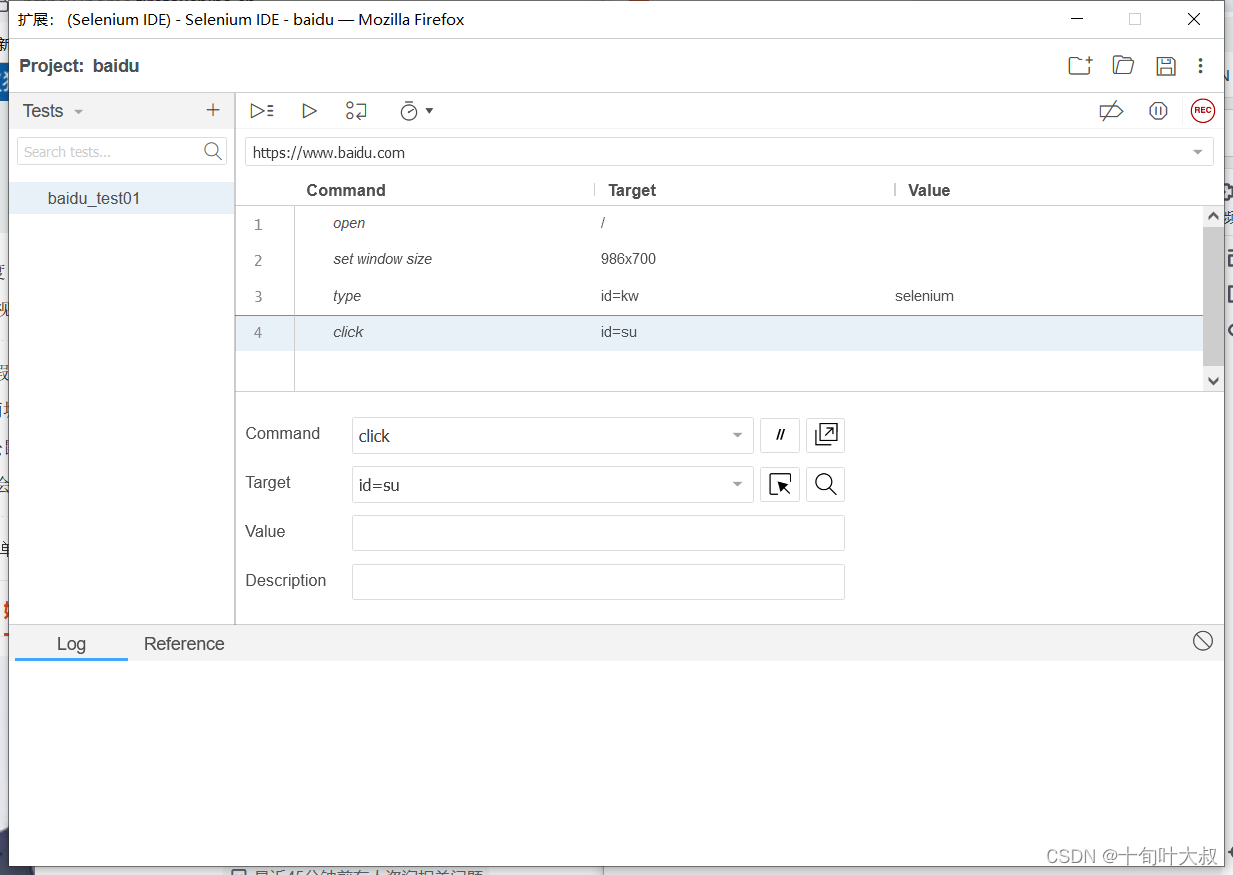The width and height of the screenshot is (1233, 875).
Task: Click the step over current command icon
Action: pos(356,111)
